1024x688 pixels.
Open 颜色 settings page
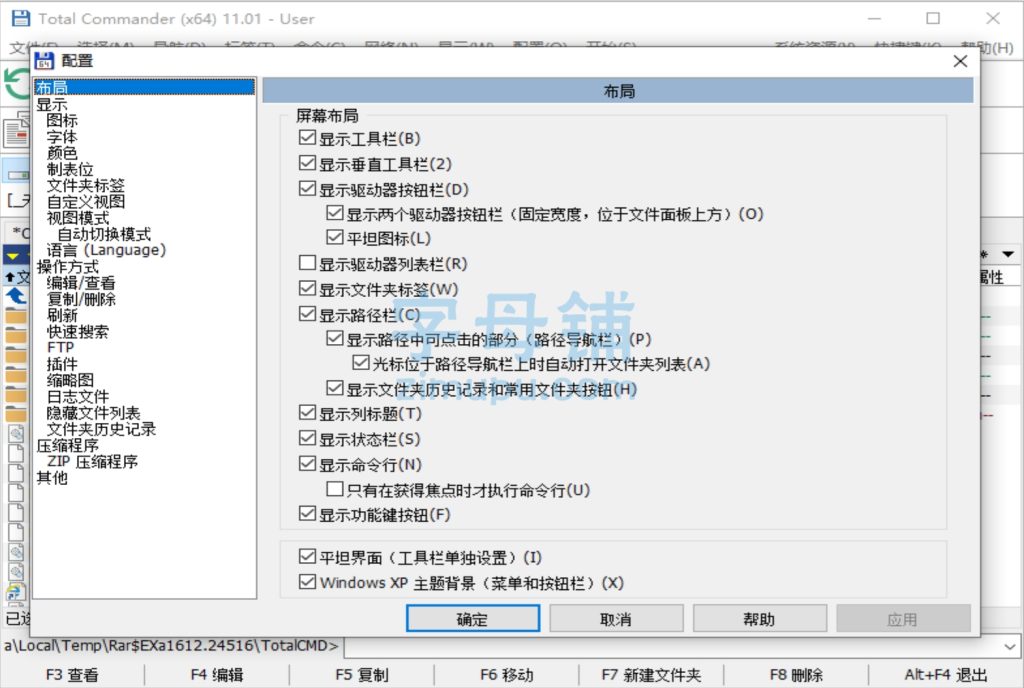click(62, 153)
